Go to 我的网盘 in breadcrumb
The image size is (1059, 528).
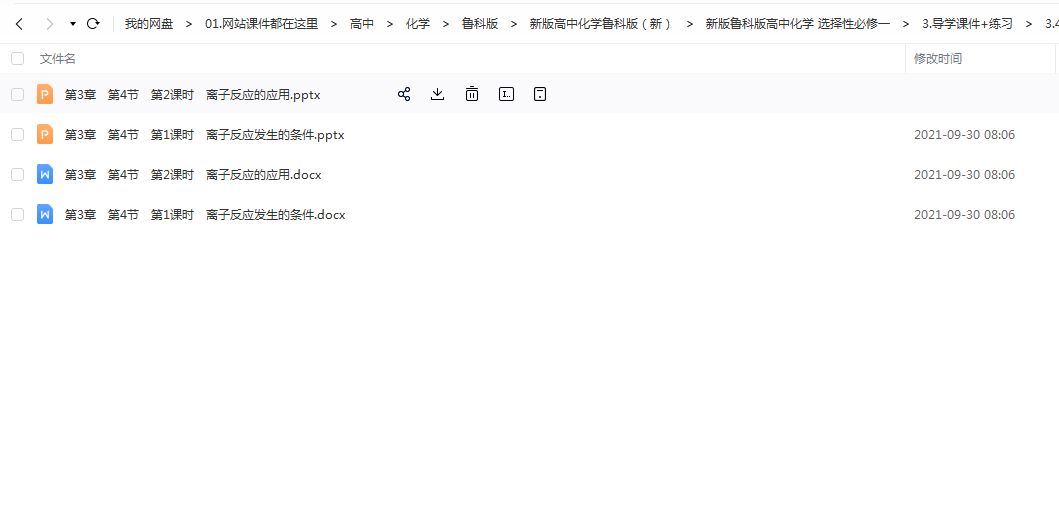(149, 24)
